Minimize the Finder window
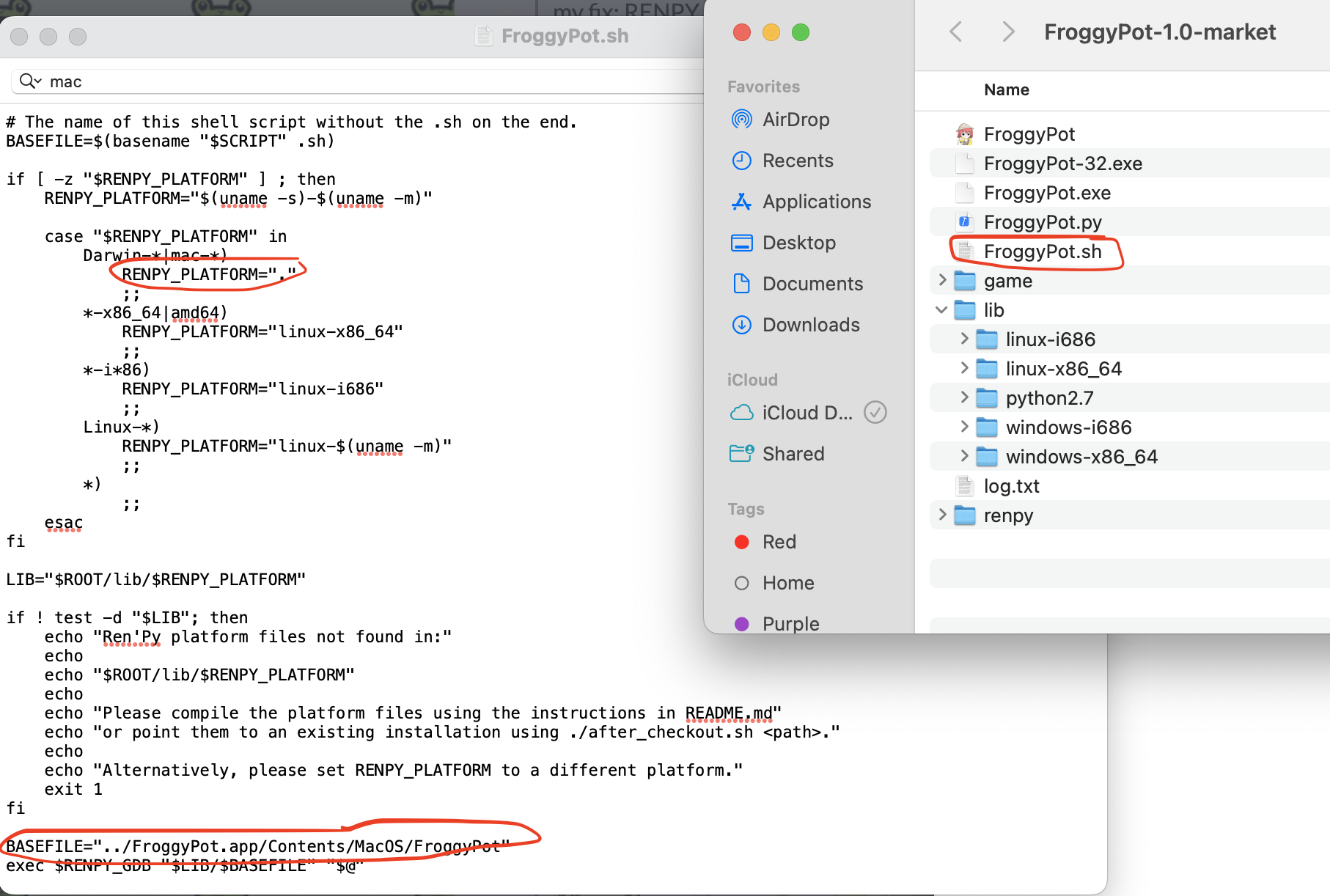Screen dimensions: 1330x896 click(x=771, y=32)
